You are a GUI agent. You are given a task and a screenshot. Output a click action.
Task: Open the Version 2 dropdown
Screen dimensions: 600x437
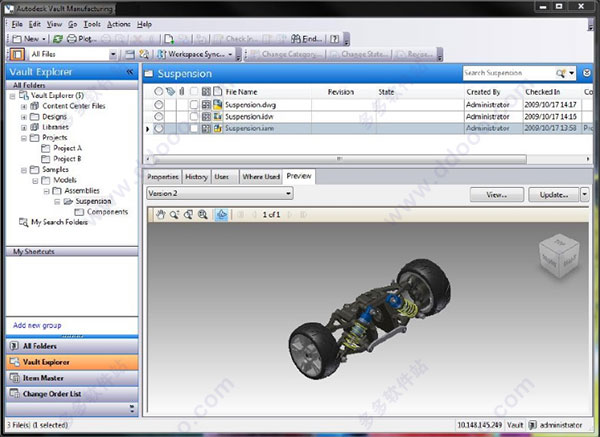[289, 194]
